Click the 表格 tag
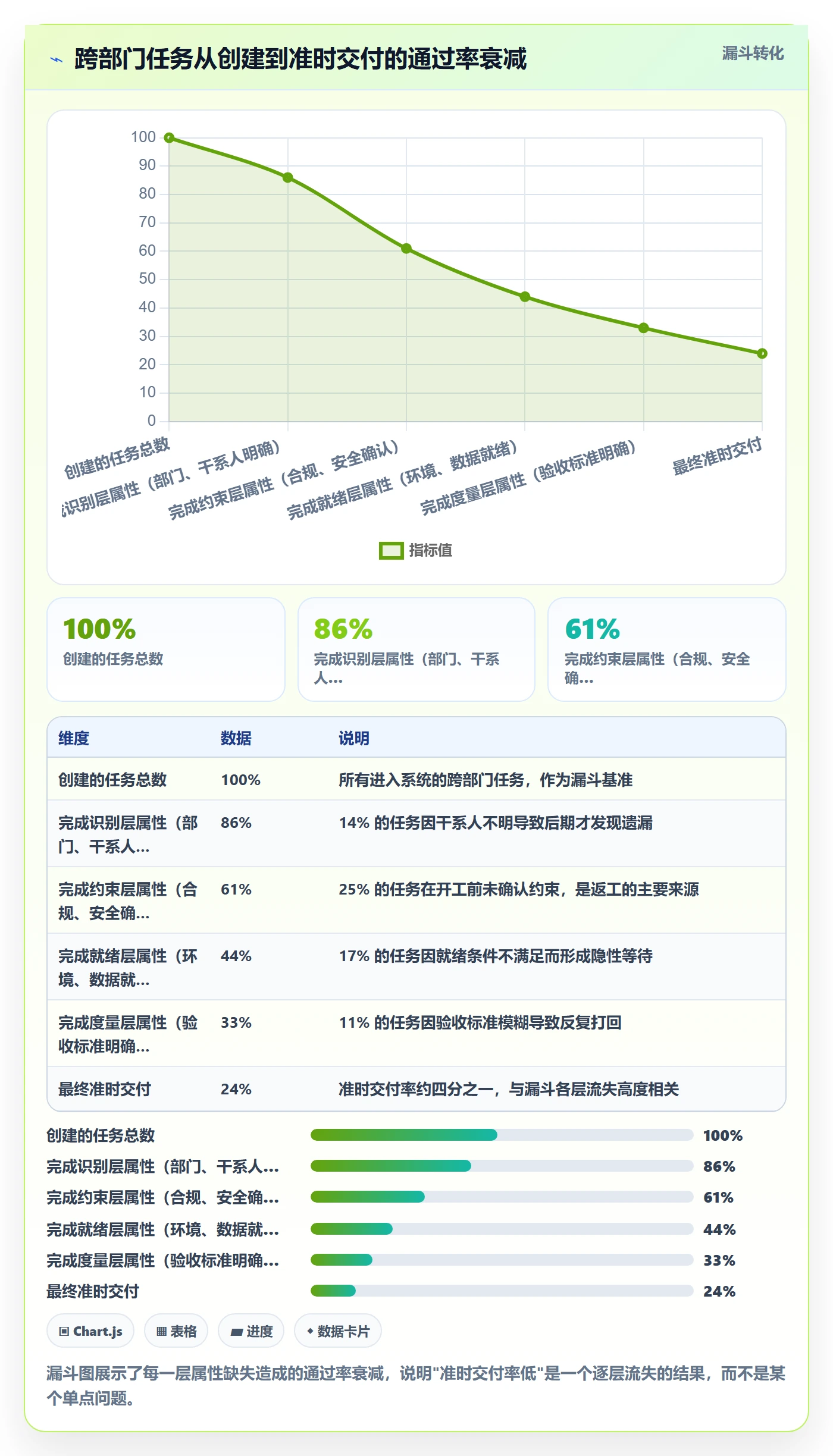Image resolution: width=833 pixels, height=1456 pixels. coord(176,1331)
